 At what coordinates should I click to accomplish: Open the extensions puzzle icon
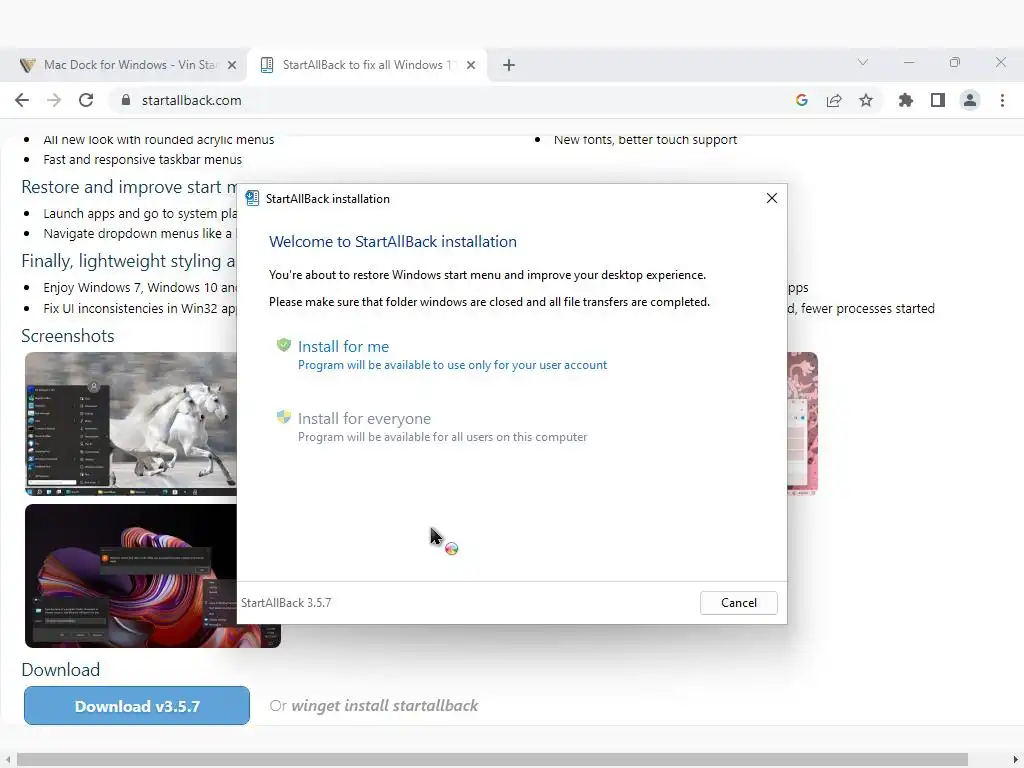click(x=906, y=100)
